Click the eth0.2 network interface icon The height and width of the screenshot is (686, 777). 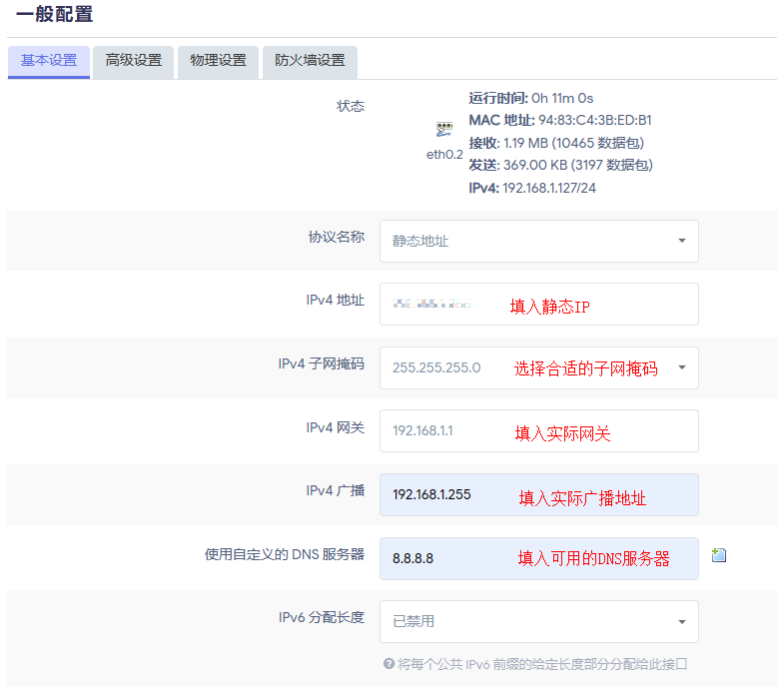point(444,130)
